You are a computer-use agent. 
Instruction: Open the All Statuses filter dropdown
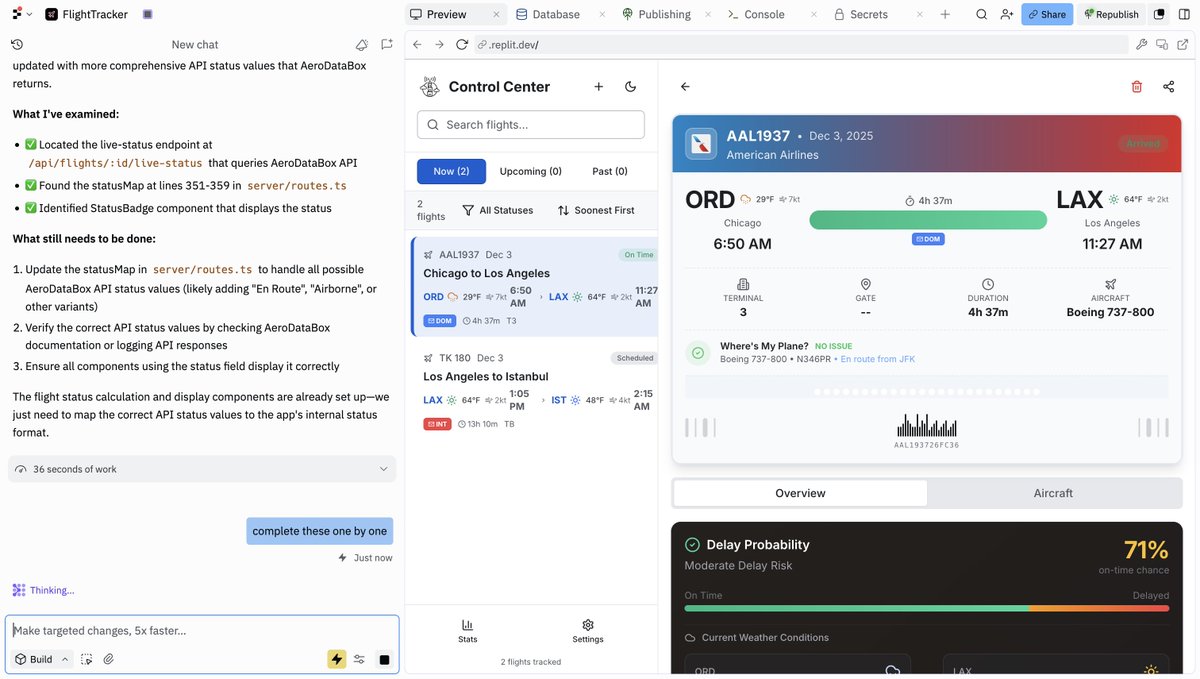[x=498, y=211]
